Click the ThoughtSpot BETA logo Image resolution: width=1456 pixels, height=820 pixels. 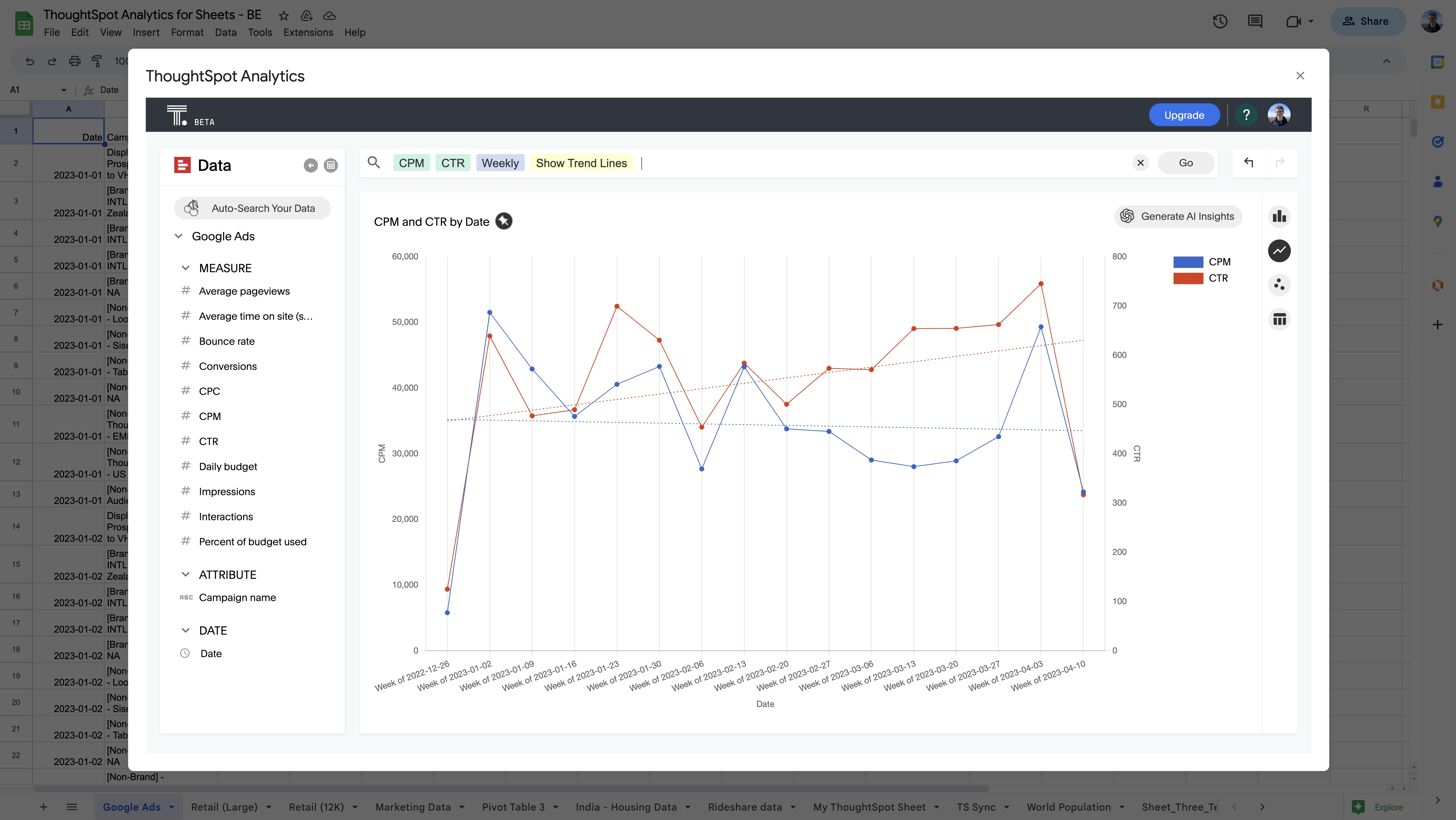(190, 115)
